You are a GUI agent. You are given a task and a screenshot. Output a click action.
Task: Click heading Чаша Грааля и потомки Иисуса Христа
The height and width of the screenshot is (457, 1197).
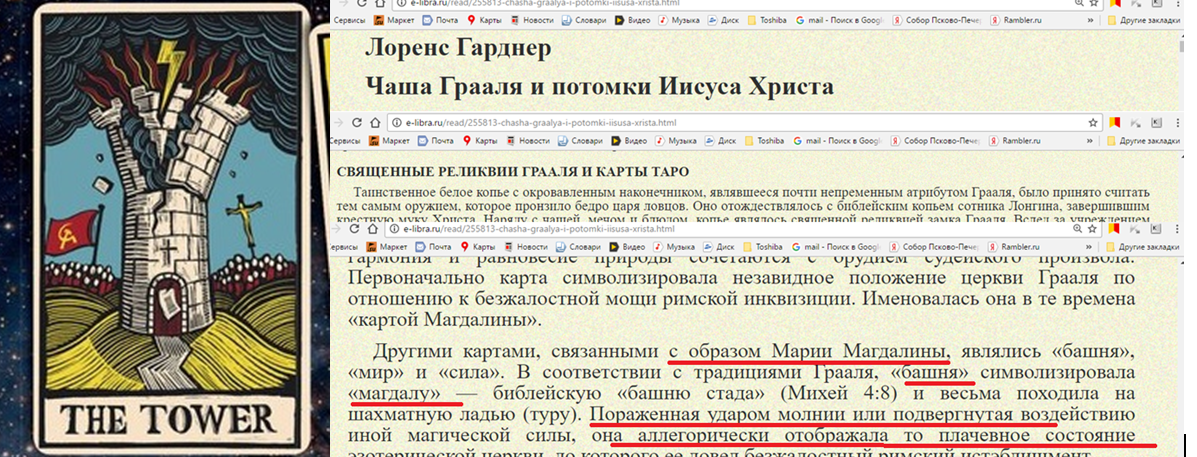click(599, 85)
